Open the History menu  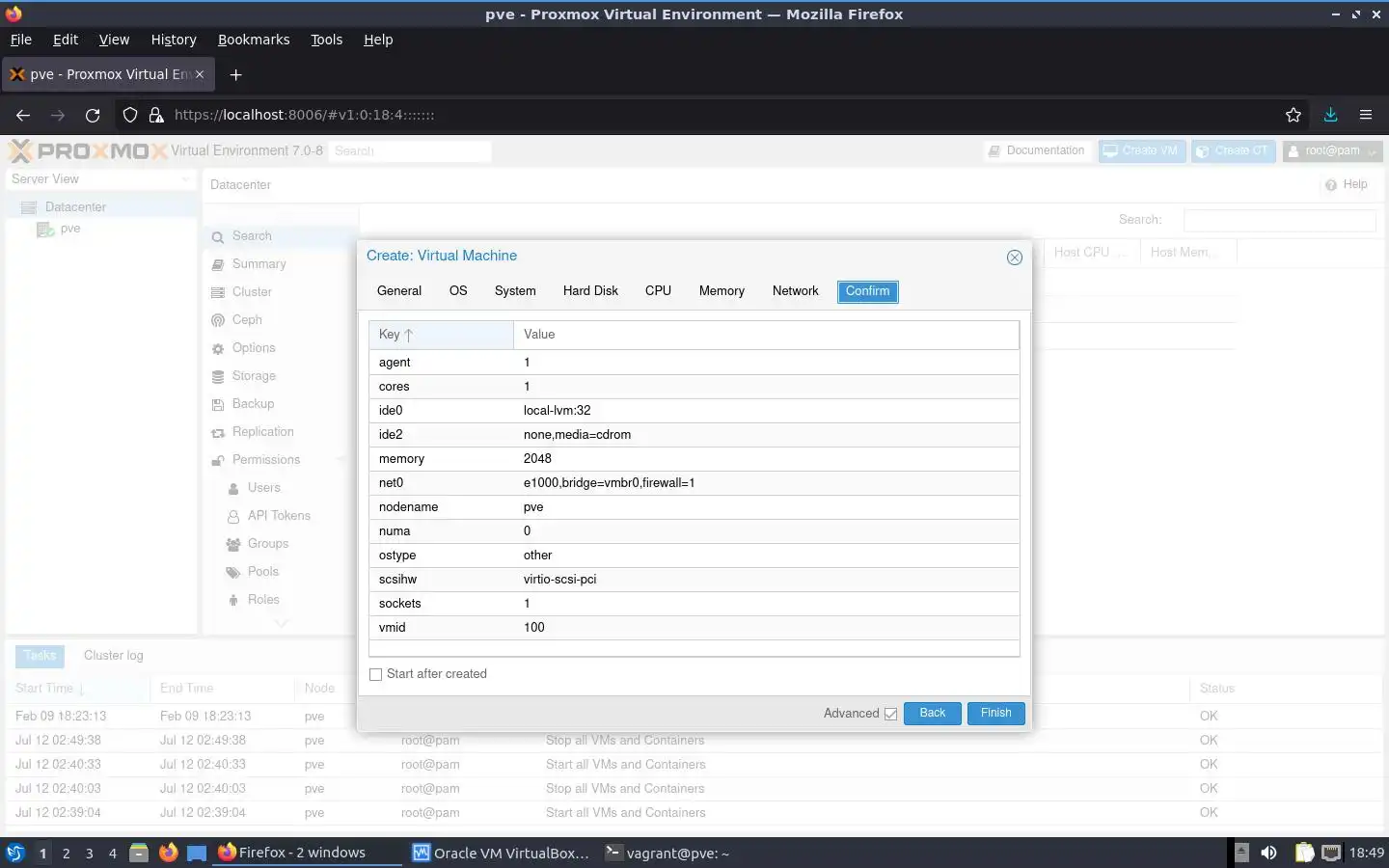174,40
